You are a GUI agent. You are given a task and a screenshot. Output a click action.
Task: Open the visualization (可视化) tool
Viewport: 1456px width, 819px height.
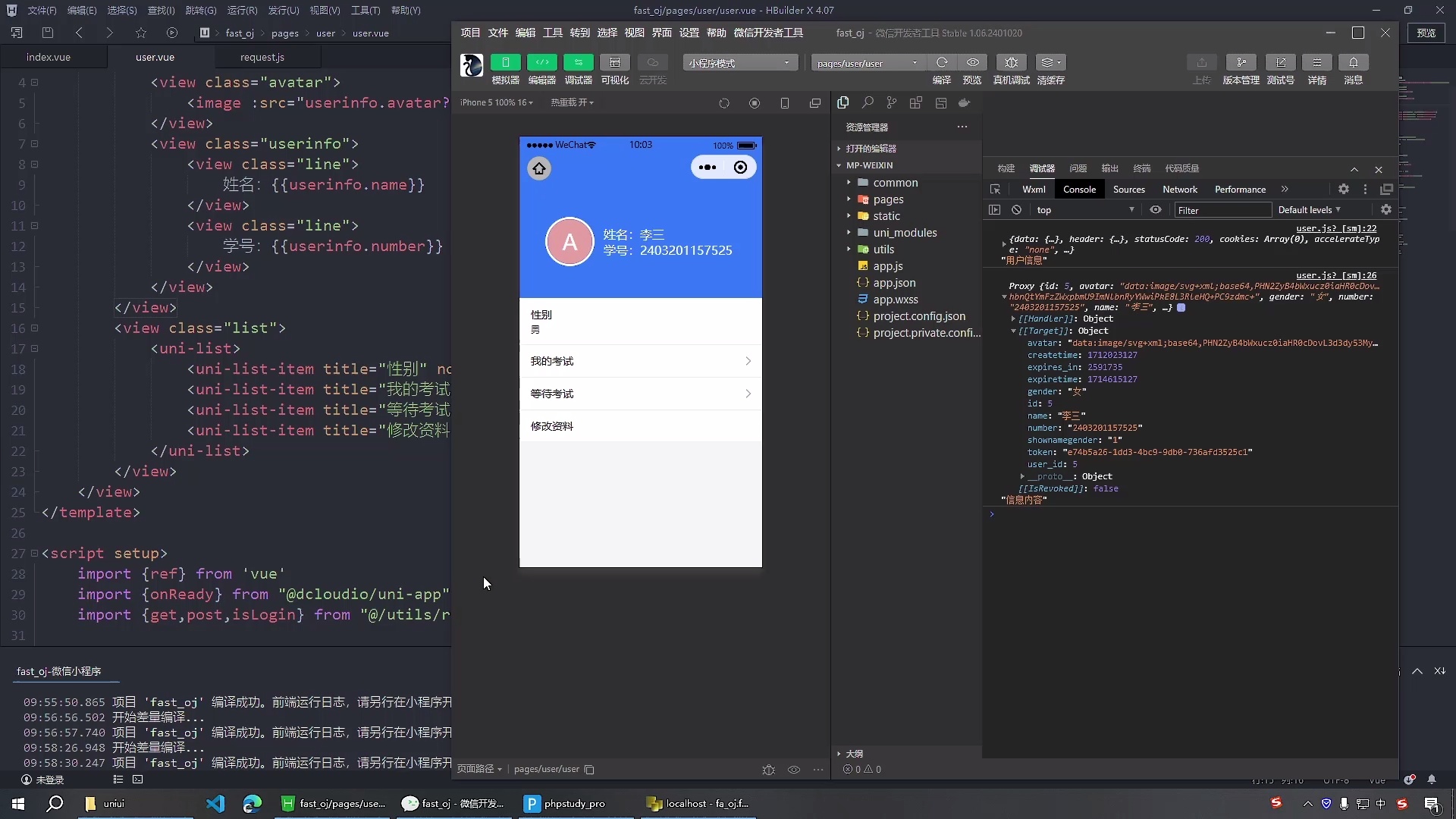click(614, 63)
